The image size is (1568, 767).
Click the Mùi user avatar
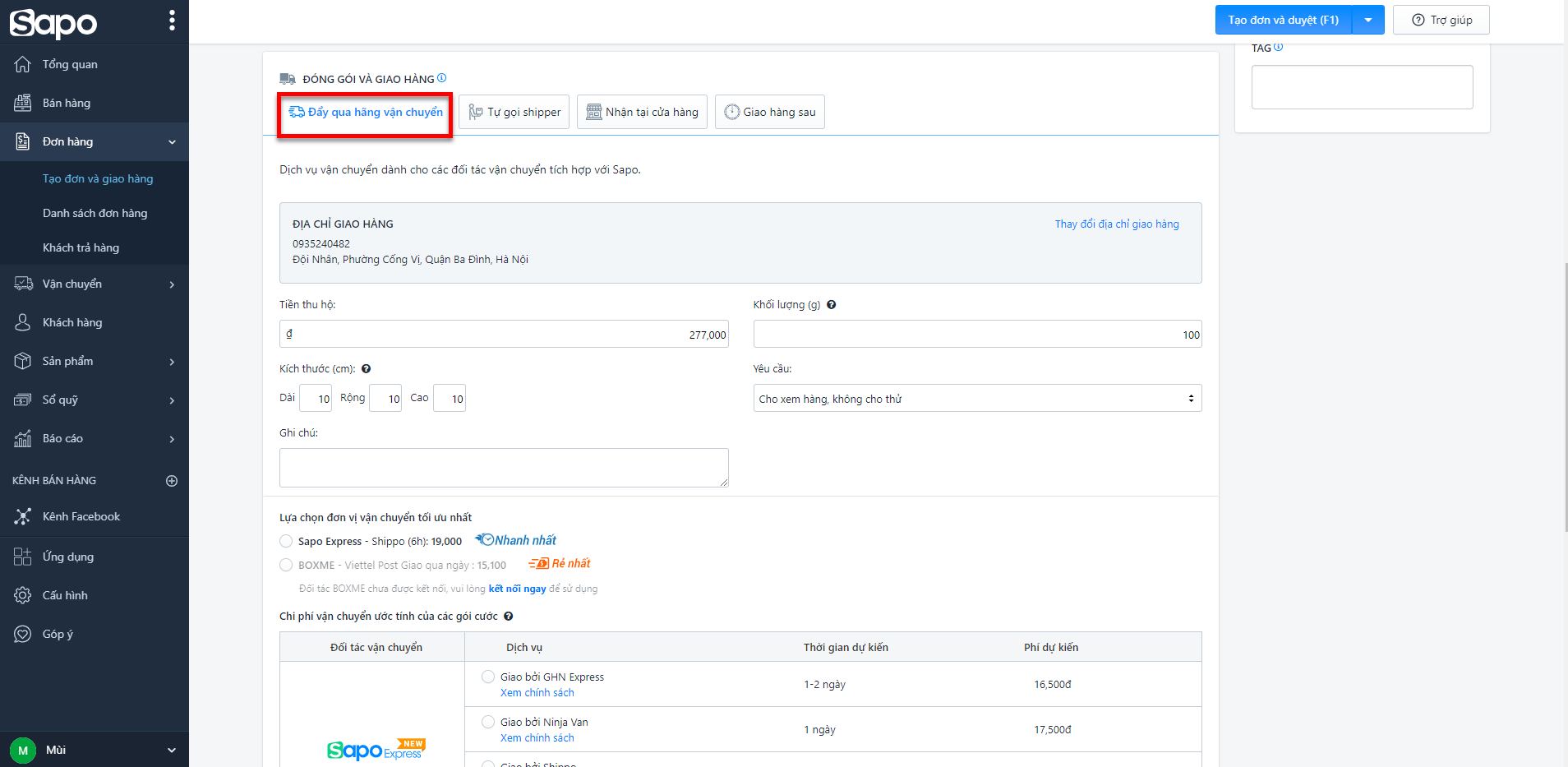[23, 750]
